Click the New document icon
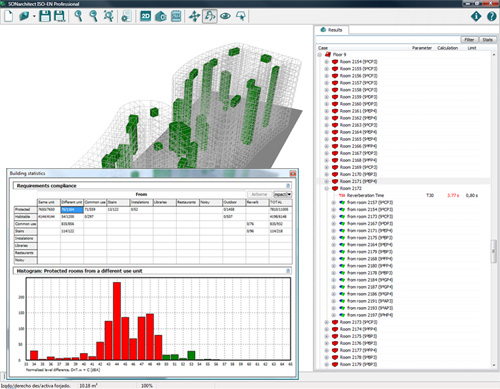 coord(9,16)
